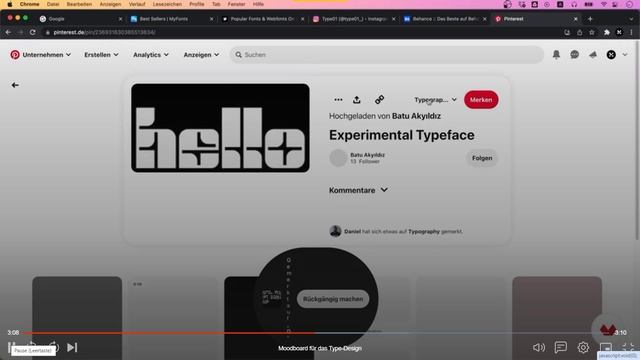
Task: Open the Batu Akyıldız uploader link
Action: pyautogui.click(x=416, y=116)
